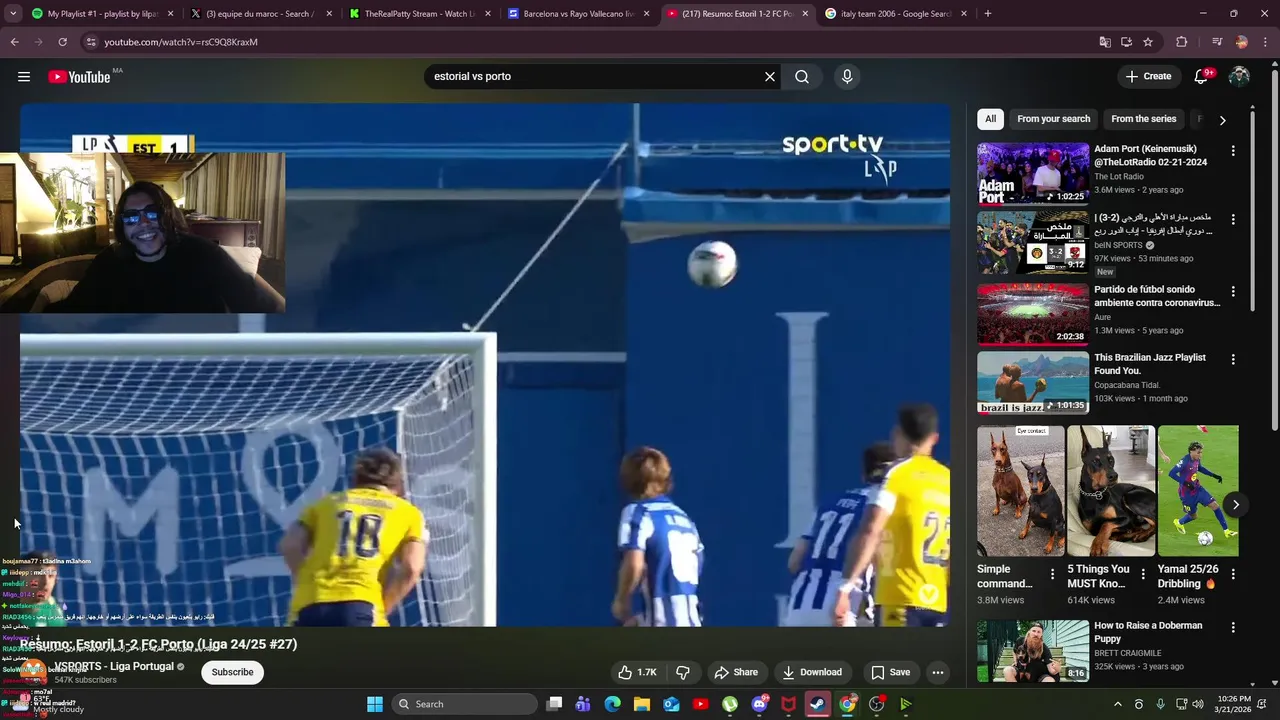The width and height of the screenshot is (1280, 720).
Task: Save video to a playlist
Action: click(x=890, y=672)
